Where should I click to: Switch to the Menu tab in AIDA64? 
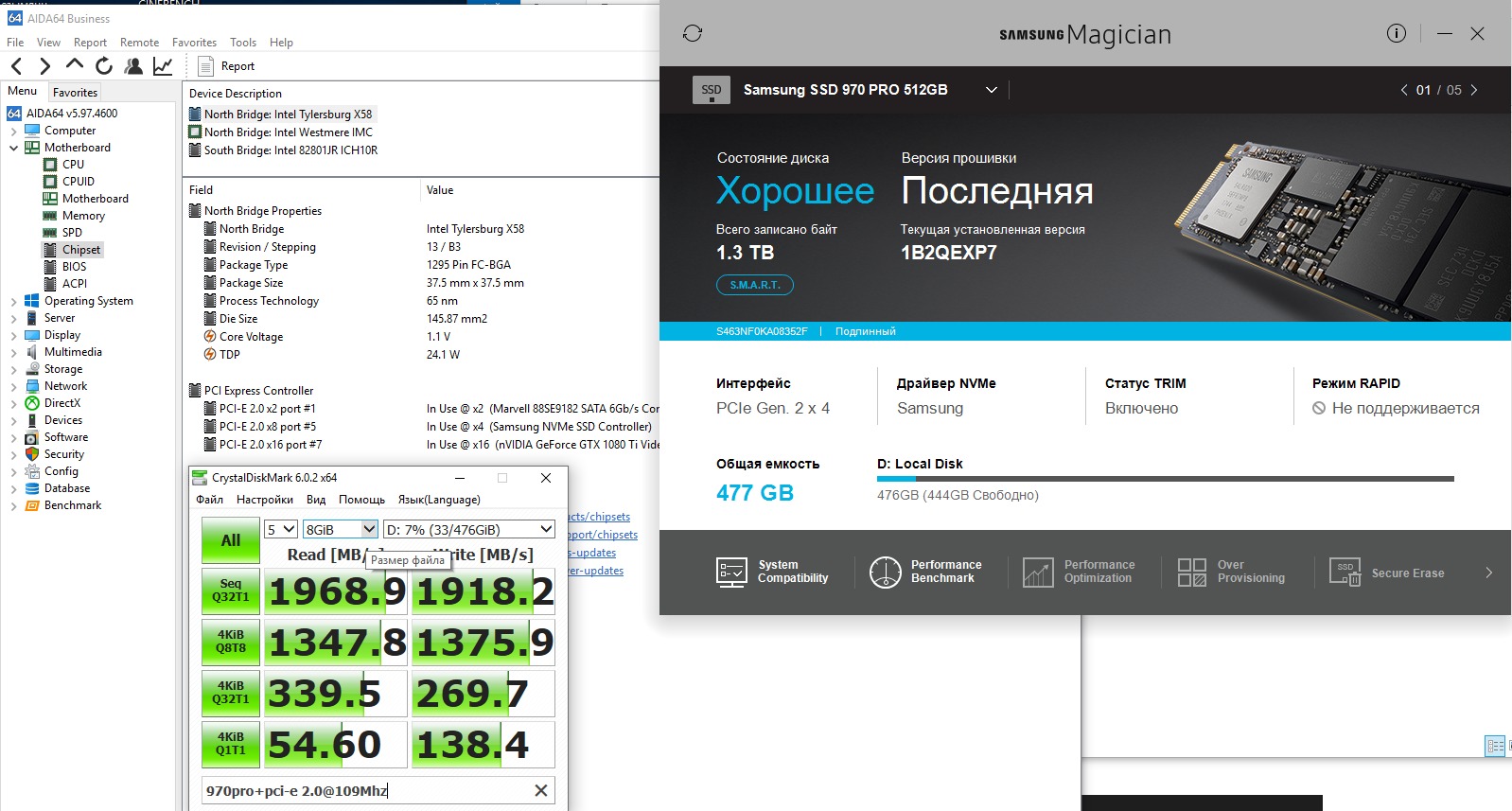pos(23,91)
